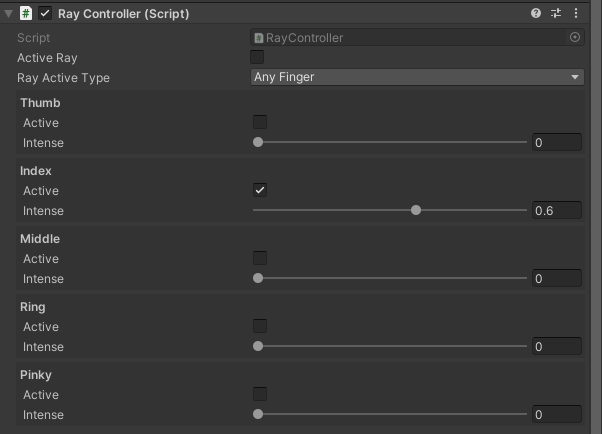Screen dimensions: 602x434
Task: Disable the Ray Controller component checkbox
Action: pyautogui.click(x=45, y=14)
